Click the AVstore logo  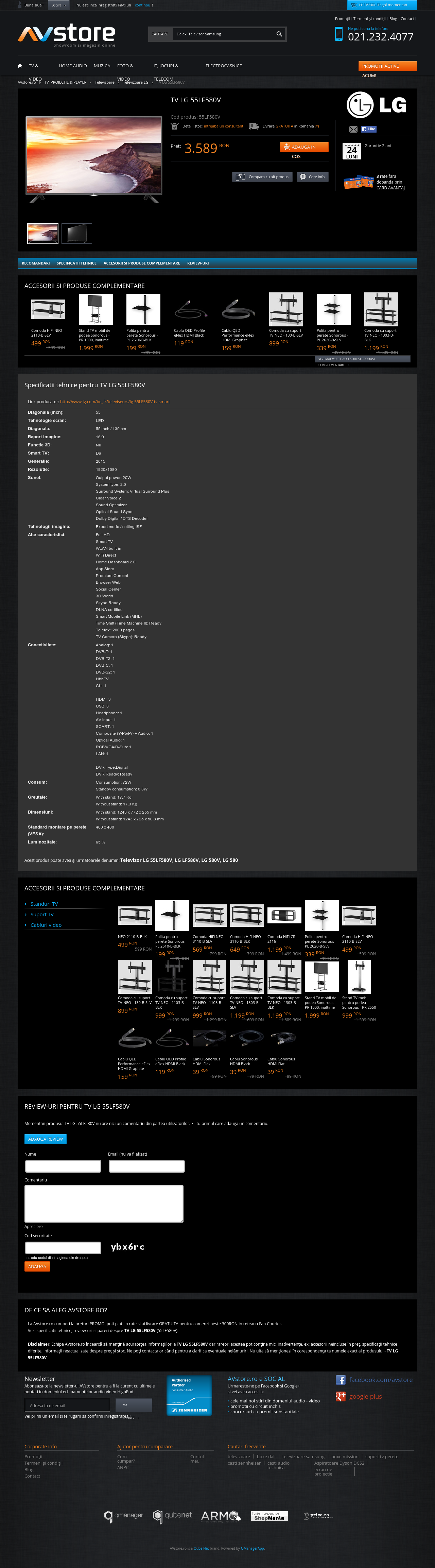click(x=66, y=35)
